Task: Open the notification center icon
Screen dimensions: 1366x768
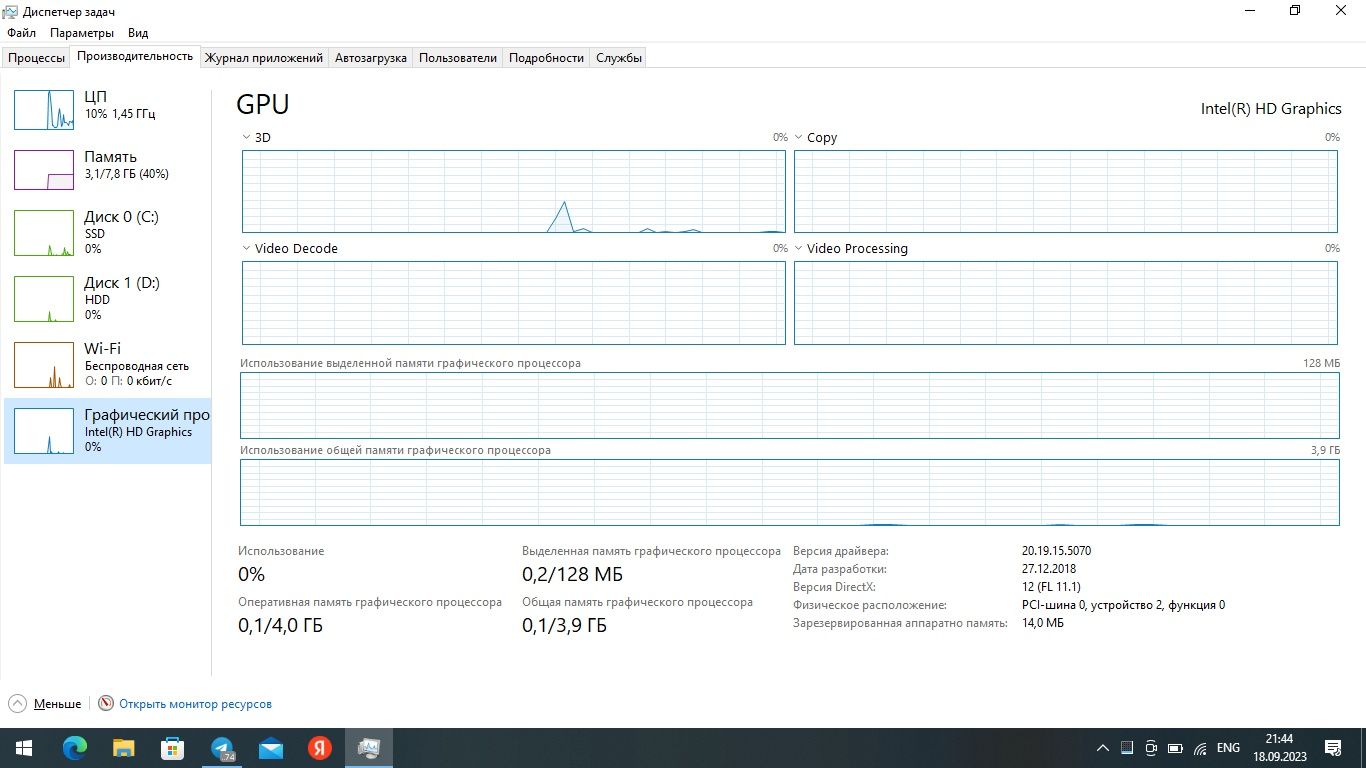Action: pos(1333,748)
